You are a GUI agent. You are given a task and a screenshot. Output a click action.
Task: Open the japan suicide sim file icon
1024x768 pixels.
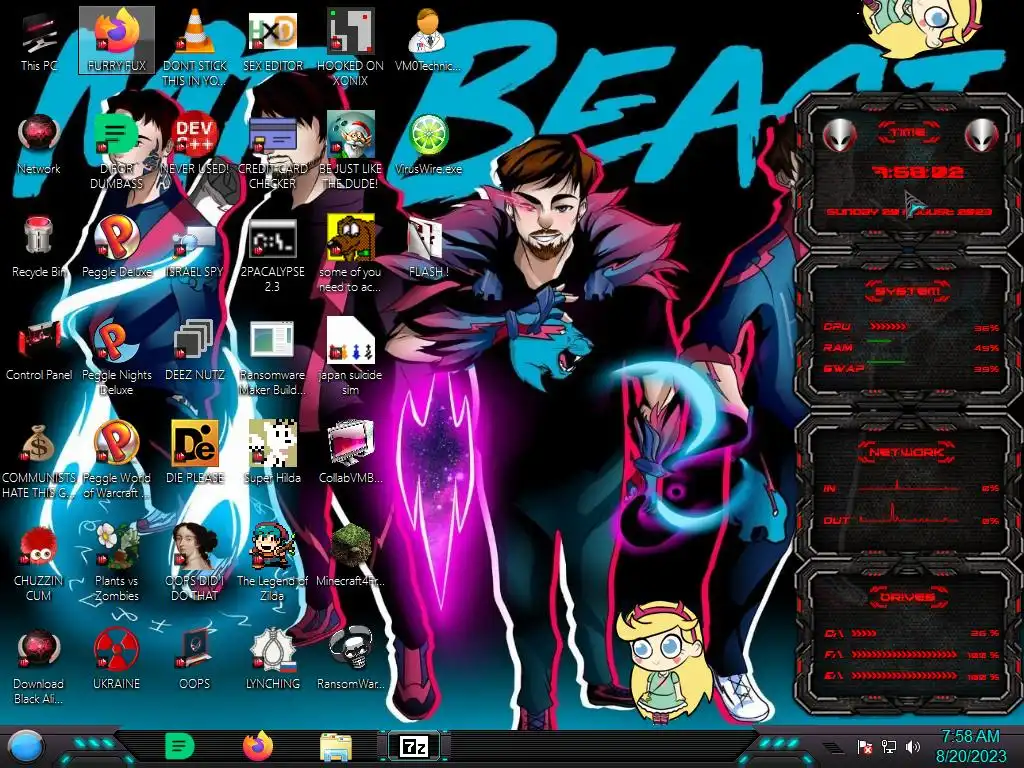tap(351, 358)
